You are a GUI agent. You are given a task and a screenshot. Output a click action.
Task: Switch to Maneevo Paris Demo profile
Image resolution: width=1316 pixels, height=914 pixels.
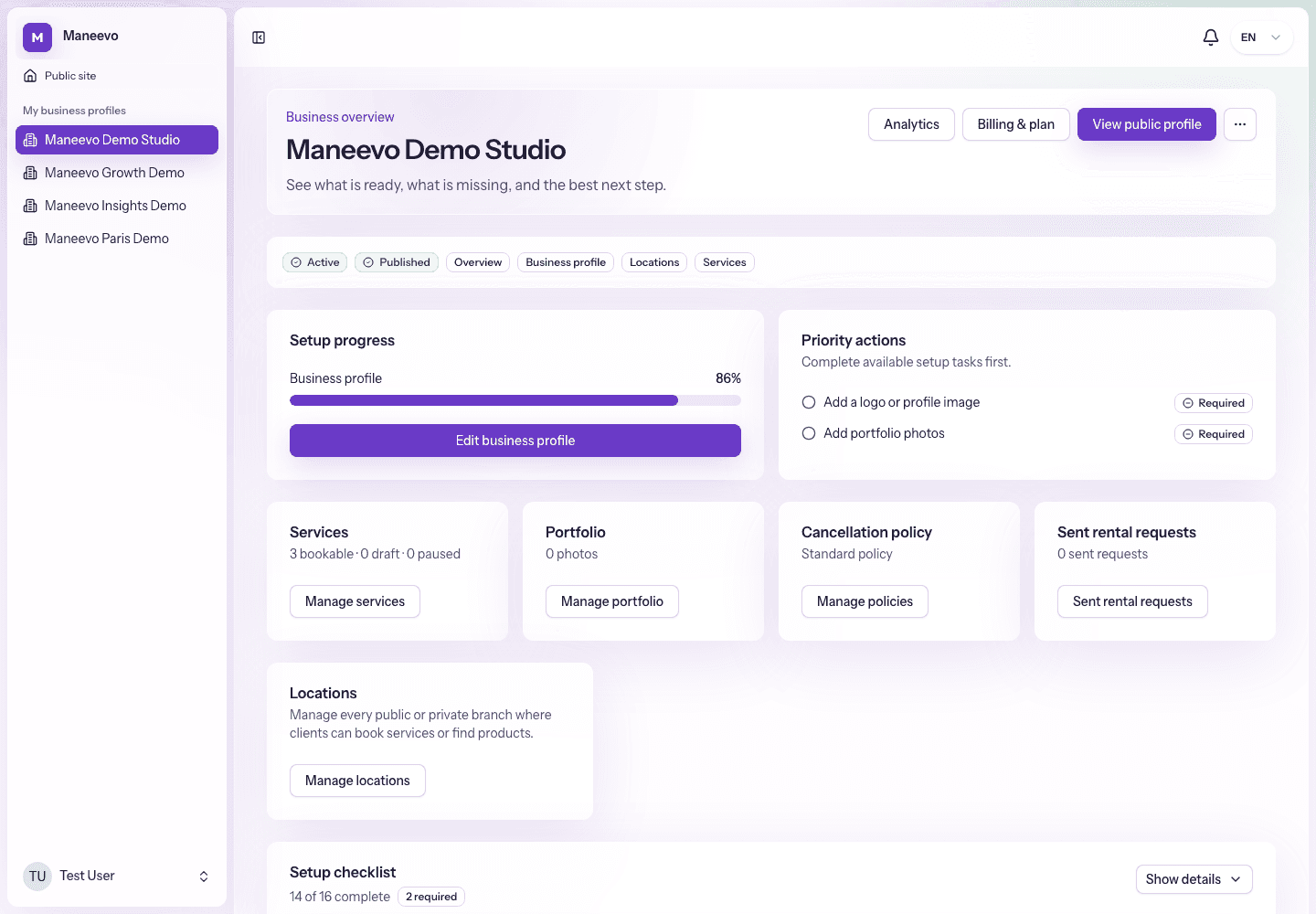click(x=117, y=239)
